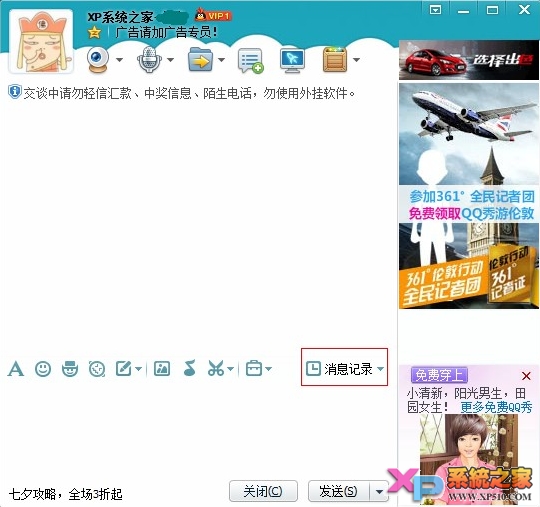Create discussion group with chat-plus icon
540x507 pixels.
(x=251, y=60)
